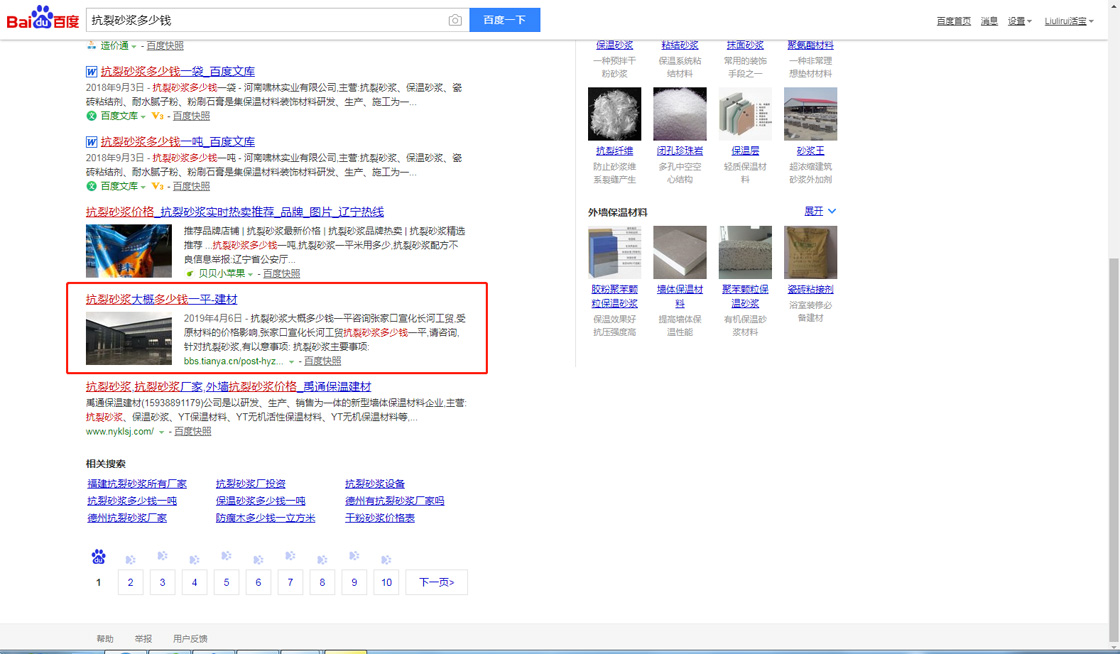
Task: Click the 墙体保温材料 thumbnail image
Action: (x=680, y=252)
